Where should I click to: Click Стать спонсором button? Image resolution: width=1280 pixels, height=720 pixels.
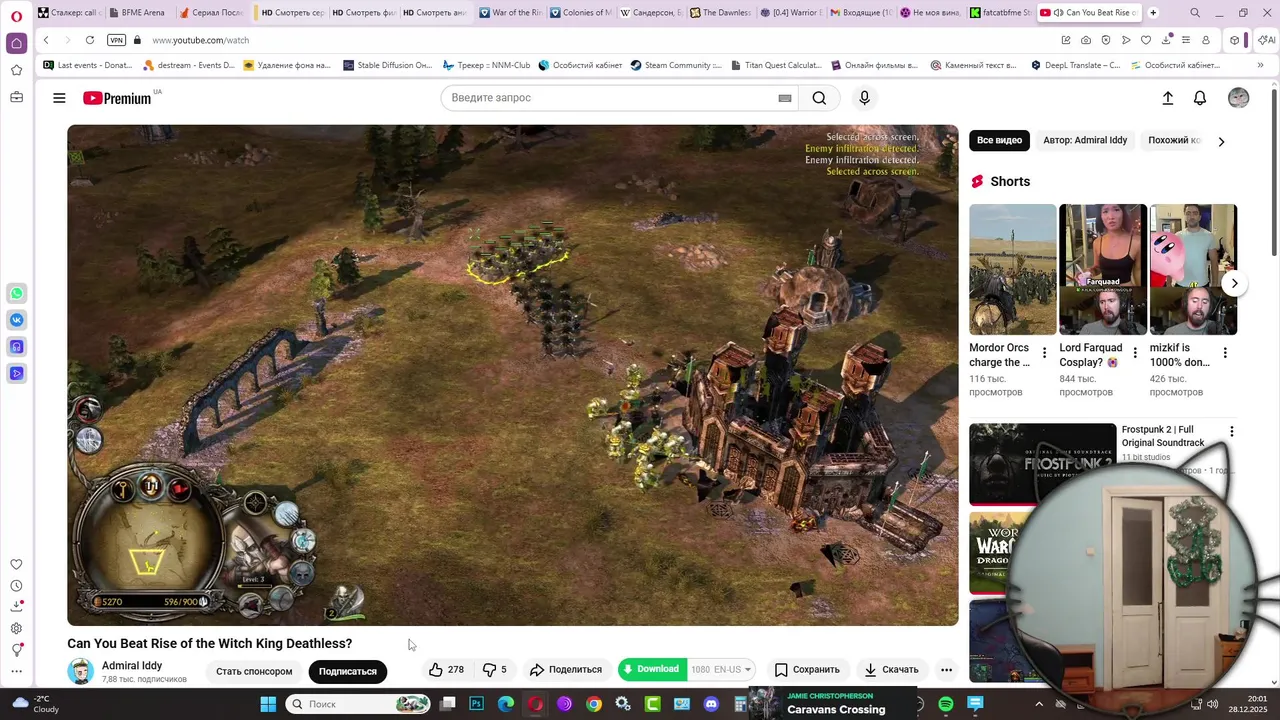pos(254,671)
